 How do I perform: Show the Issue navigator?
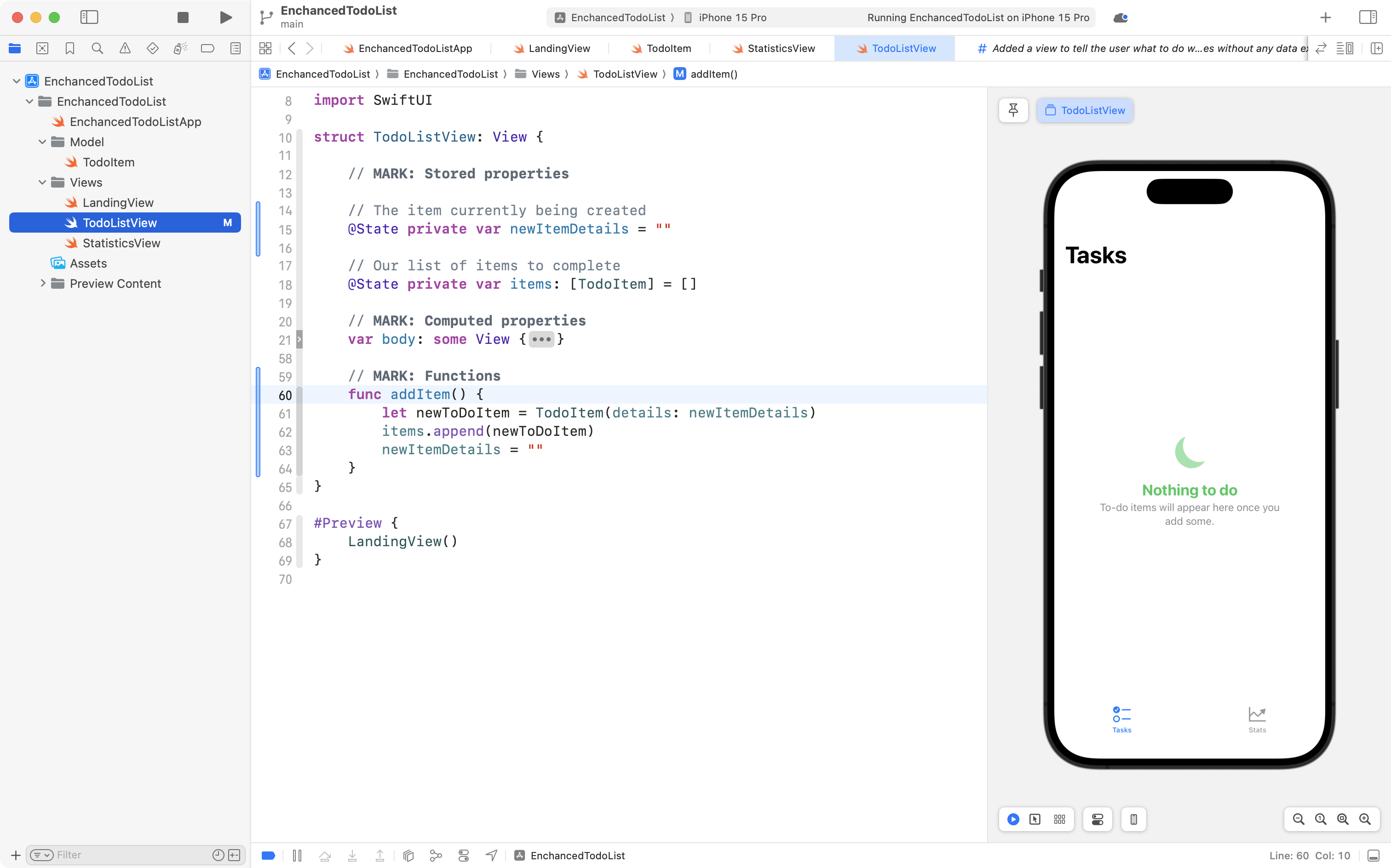point(125,48)
